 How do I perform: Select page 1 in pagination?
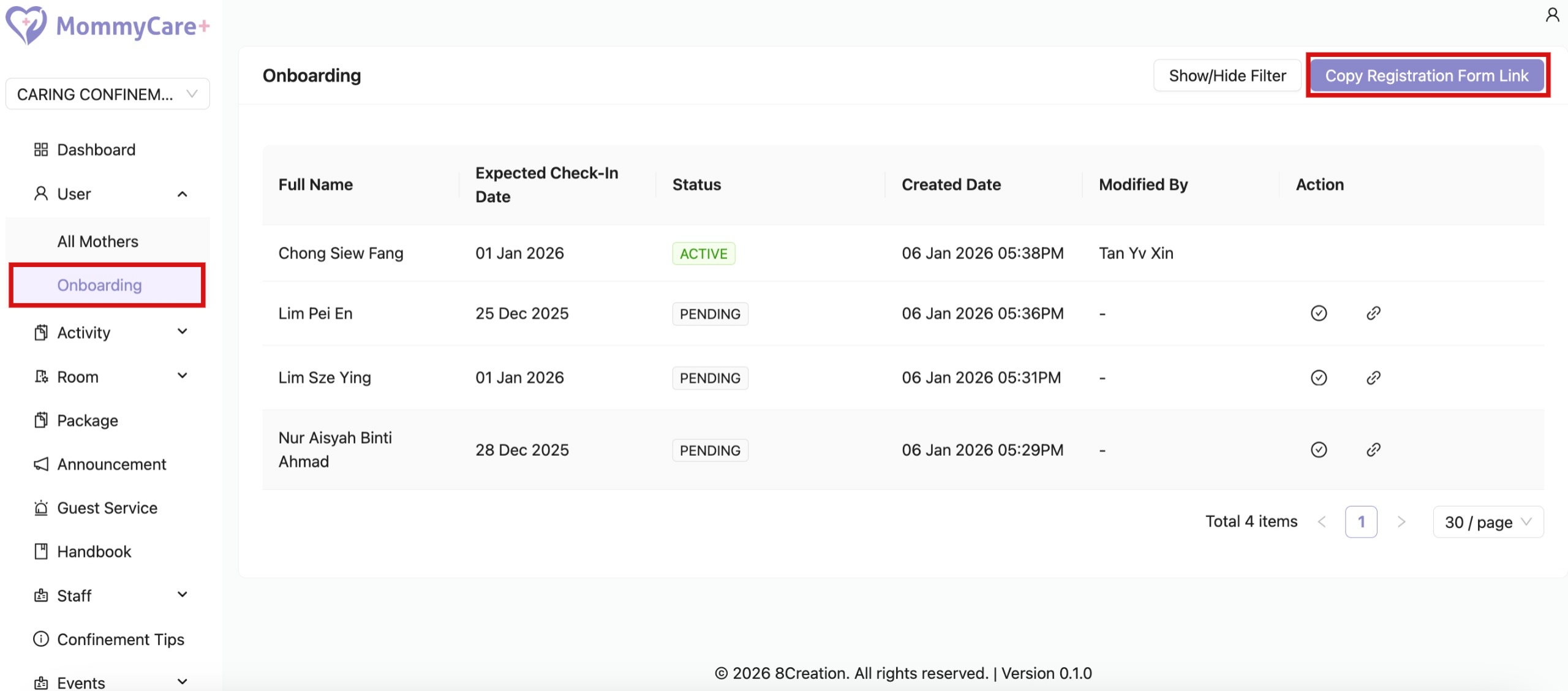1362,521
